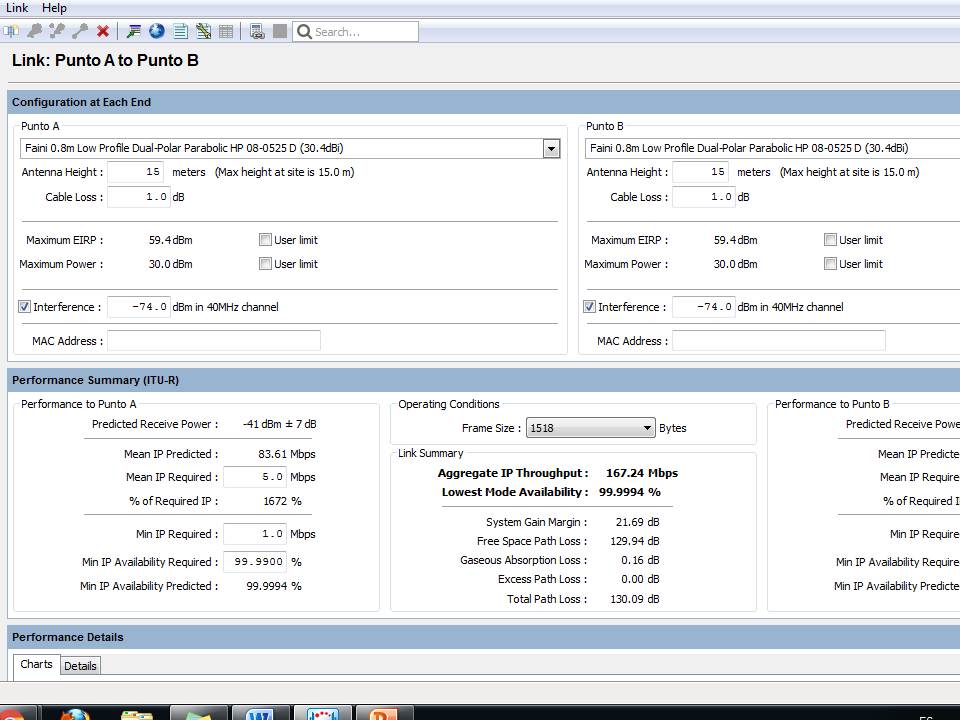Screen dimensions: 960x720
Task: Edit Punto B Interference value field
Action: (x=704, y=307)
